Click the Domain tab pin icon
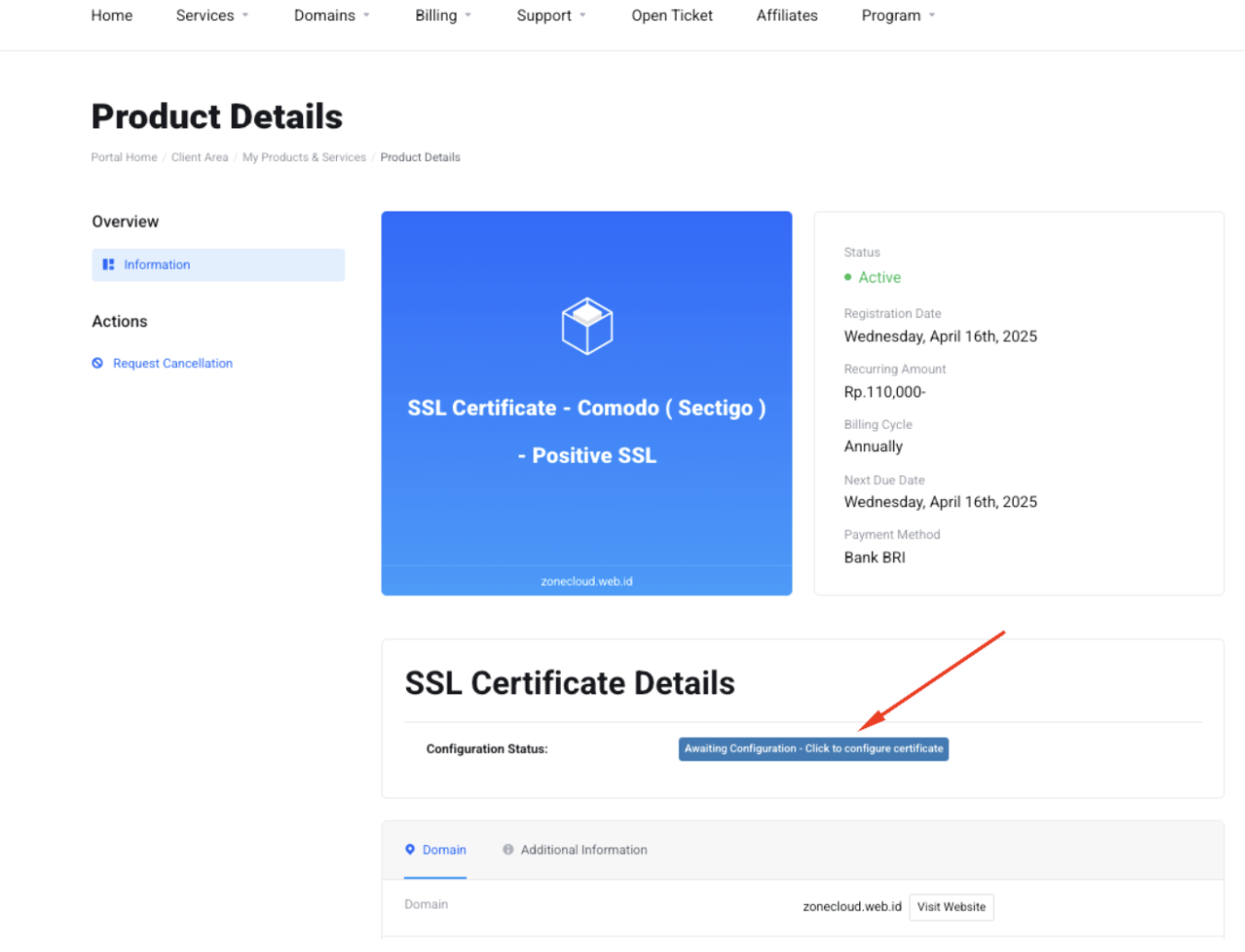The image size is (1245, 952). [410, 849]
